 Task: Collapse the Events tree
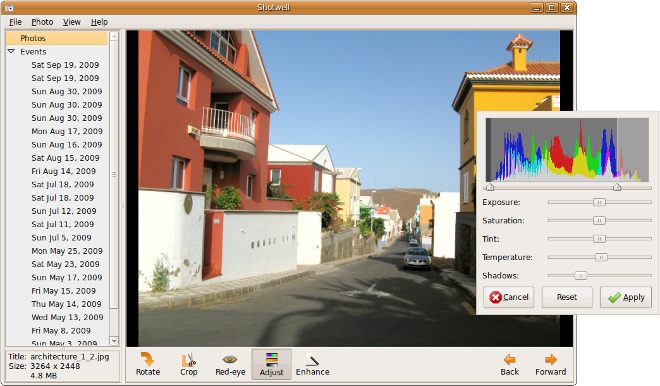click(11, 51)
